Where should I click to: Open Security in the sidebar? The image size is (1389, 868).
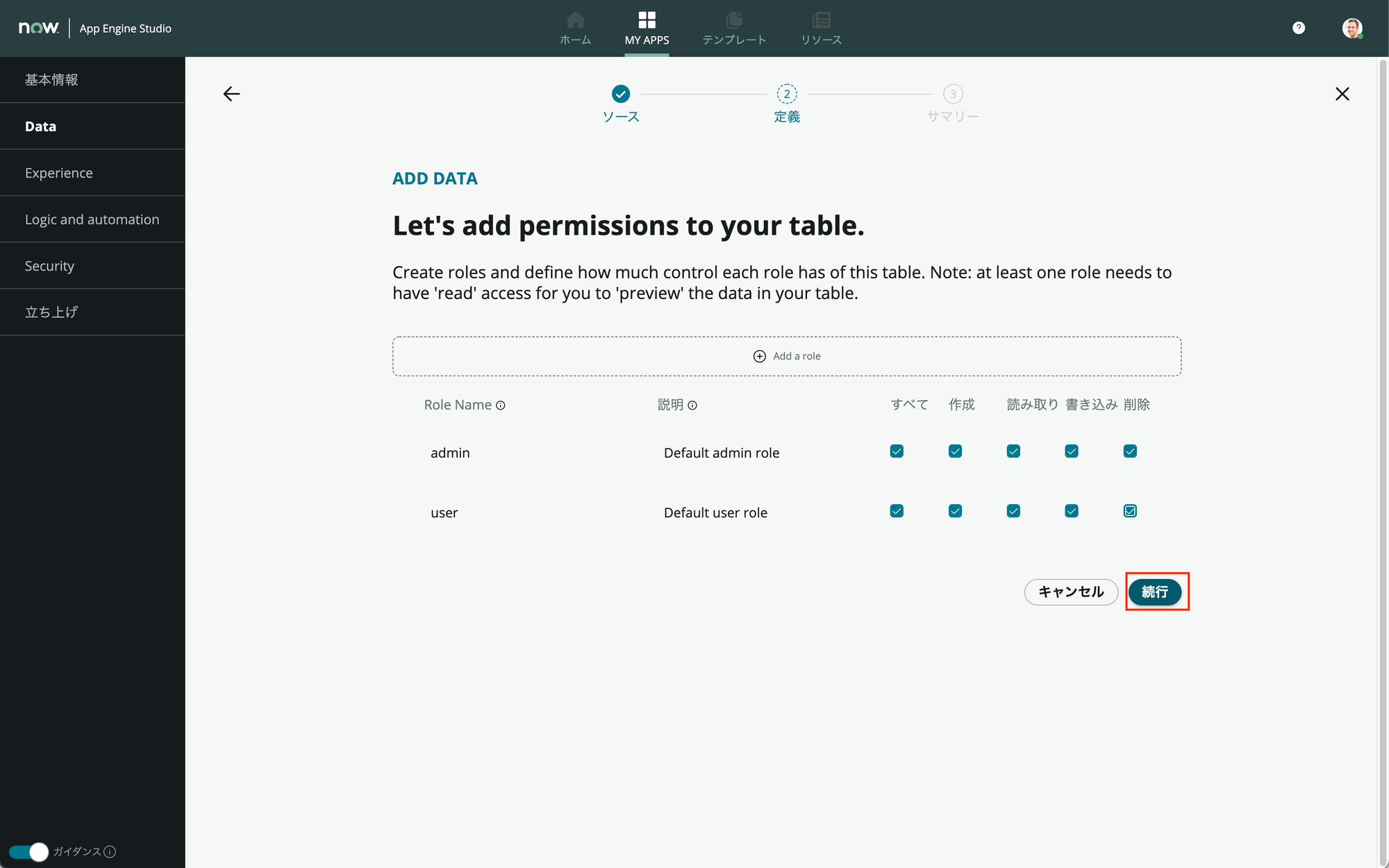click(x=92, y=266)
